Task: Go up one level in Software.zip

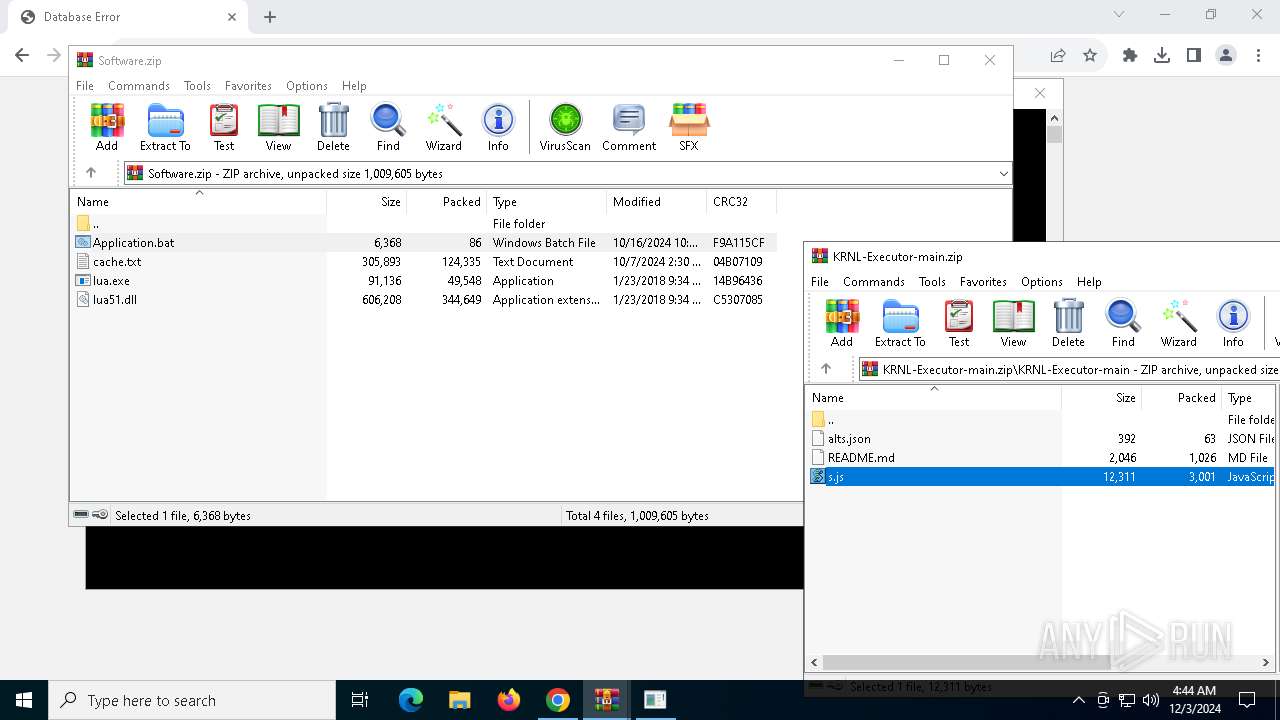Action: point(91,173)
